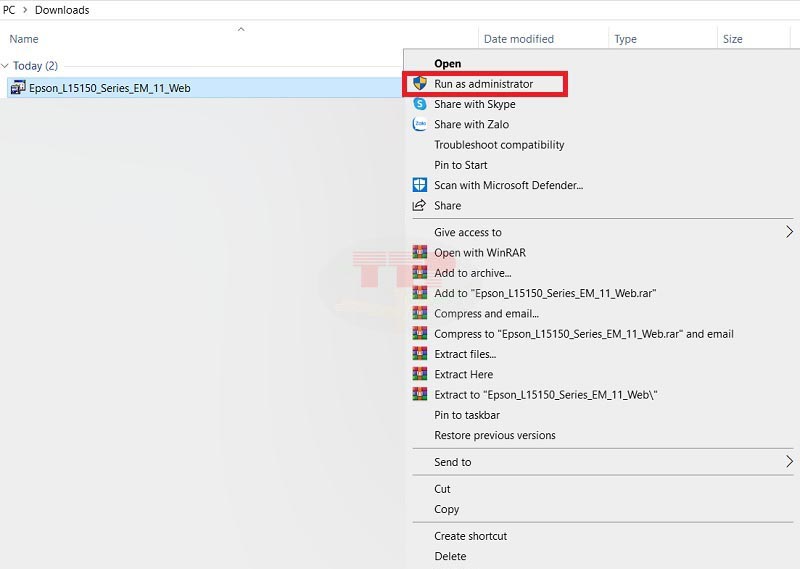This screenshot has height=569, width=800.
Task: Select Cut from the context menu
Action: (x=442, y=489)
